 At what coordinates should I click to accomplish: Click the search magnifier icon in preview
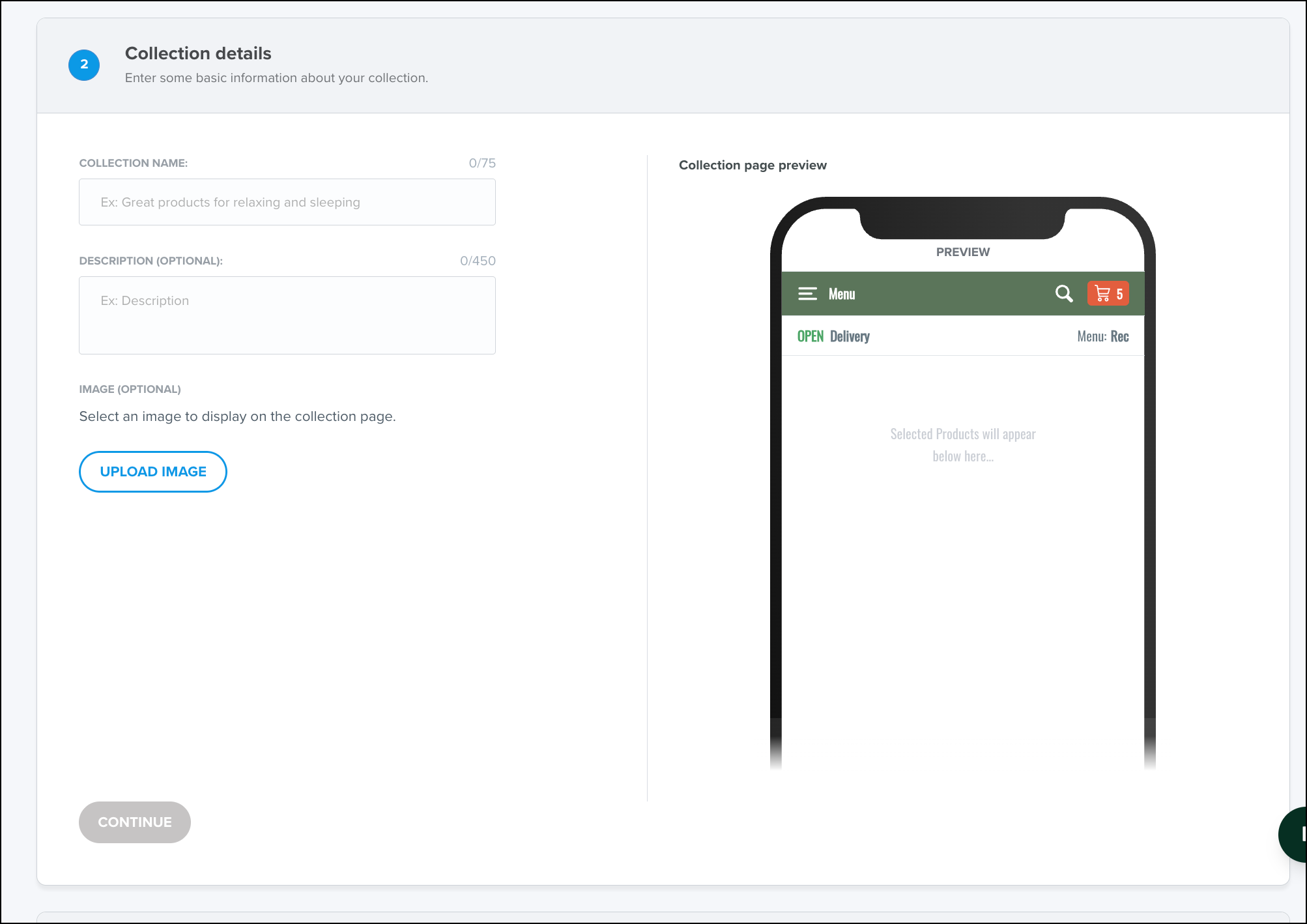point(1064,294)
